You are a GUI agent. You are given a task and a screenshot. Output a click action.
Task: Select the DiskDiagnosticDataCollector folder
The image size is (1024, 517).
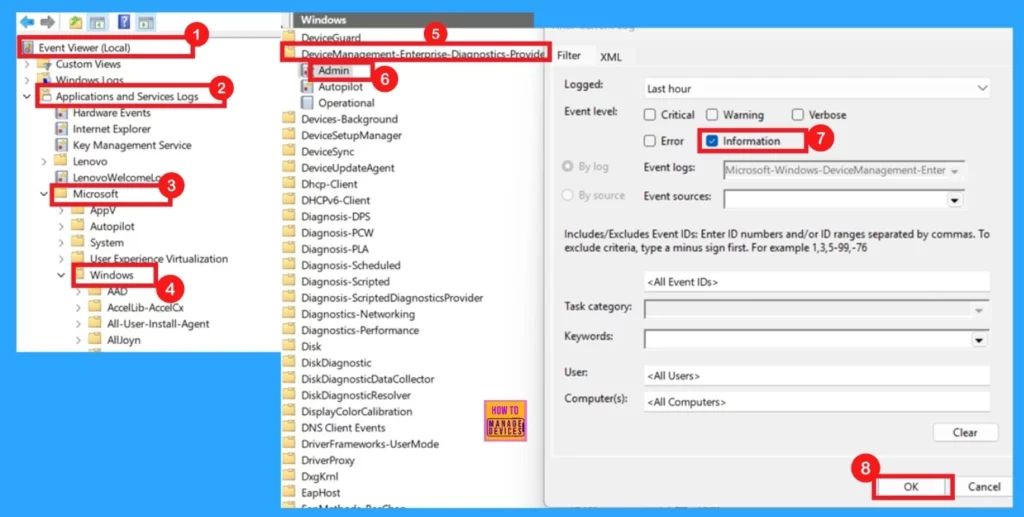(x=368, y=379)
